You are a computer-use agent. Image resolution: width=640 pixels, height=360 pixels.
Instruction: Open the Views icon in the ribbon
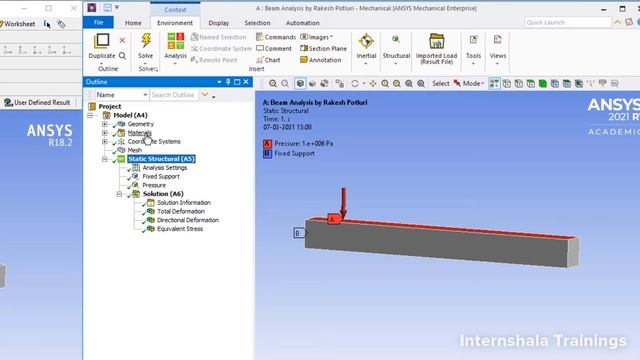click(x=498, y=40)
